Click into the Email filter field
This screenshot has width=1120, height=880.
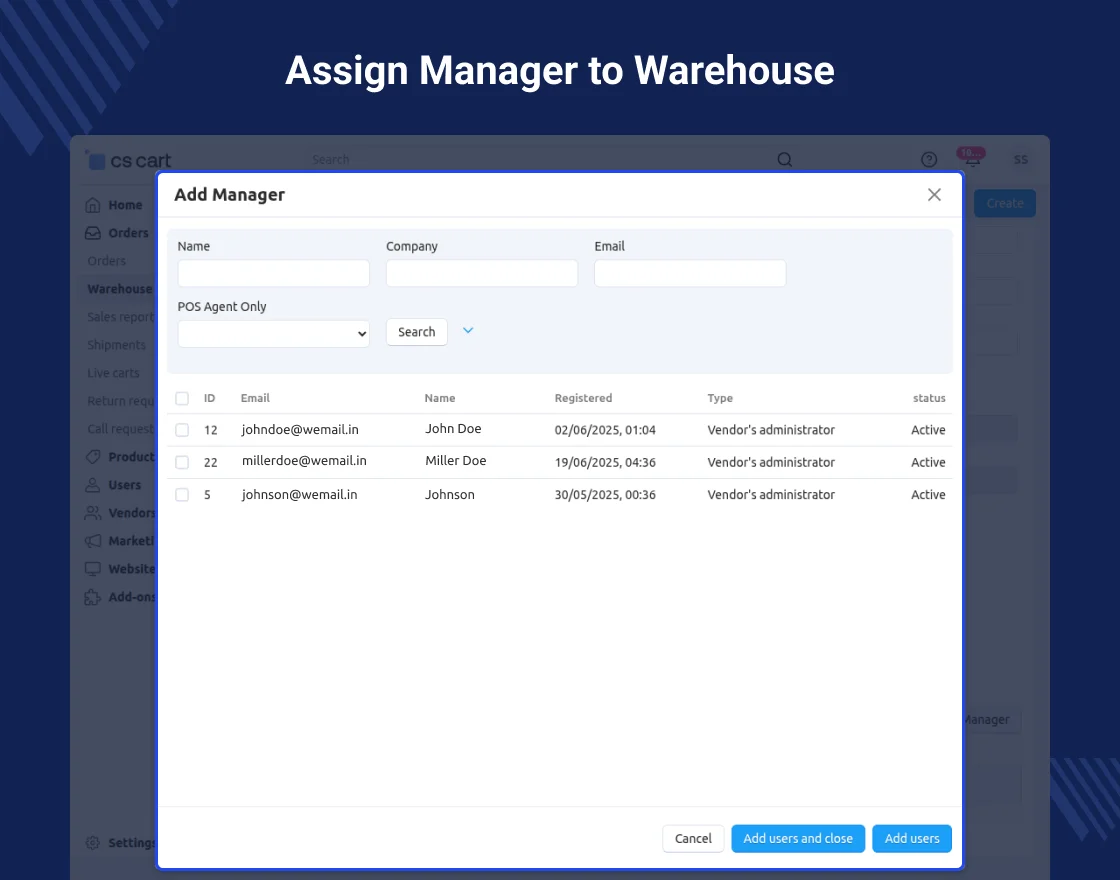point(690,274)
